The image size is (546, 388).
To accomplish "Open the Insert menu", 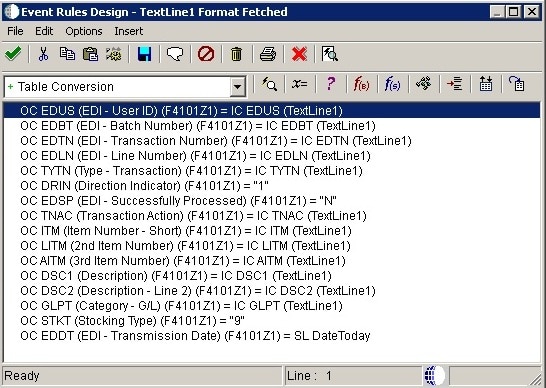I will [128, 31].
